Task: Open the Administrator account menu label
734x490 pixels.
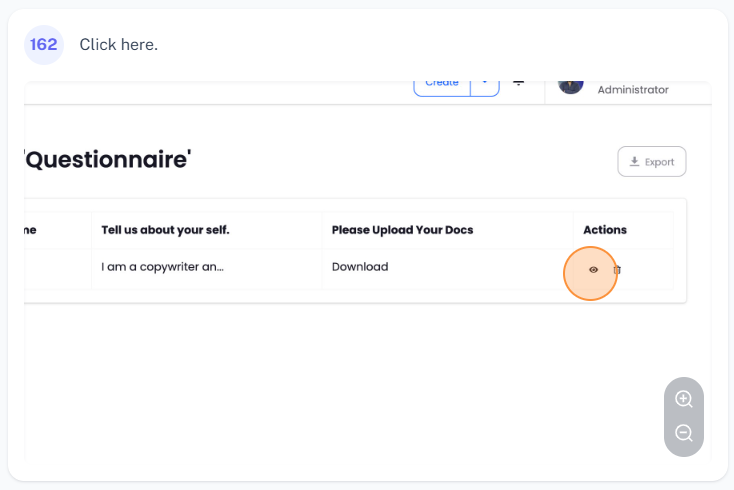Action: tap(632, 90)
